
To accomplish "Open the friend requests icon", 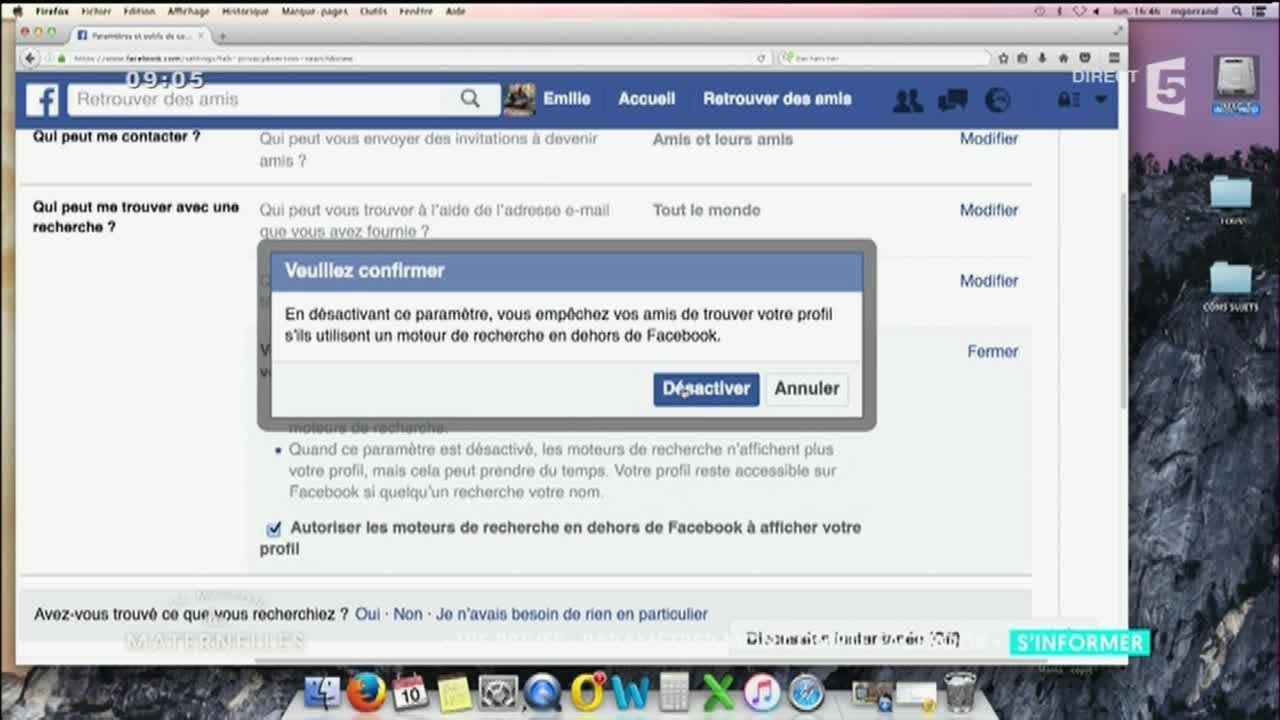I will (908, 100).
